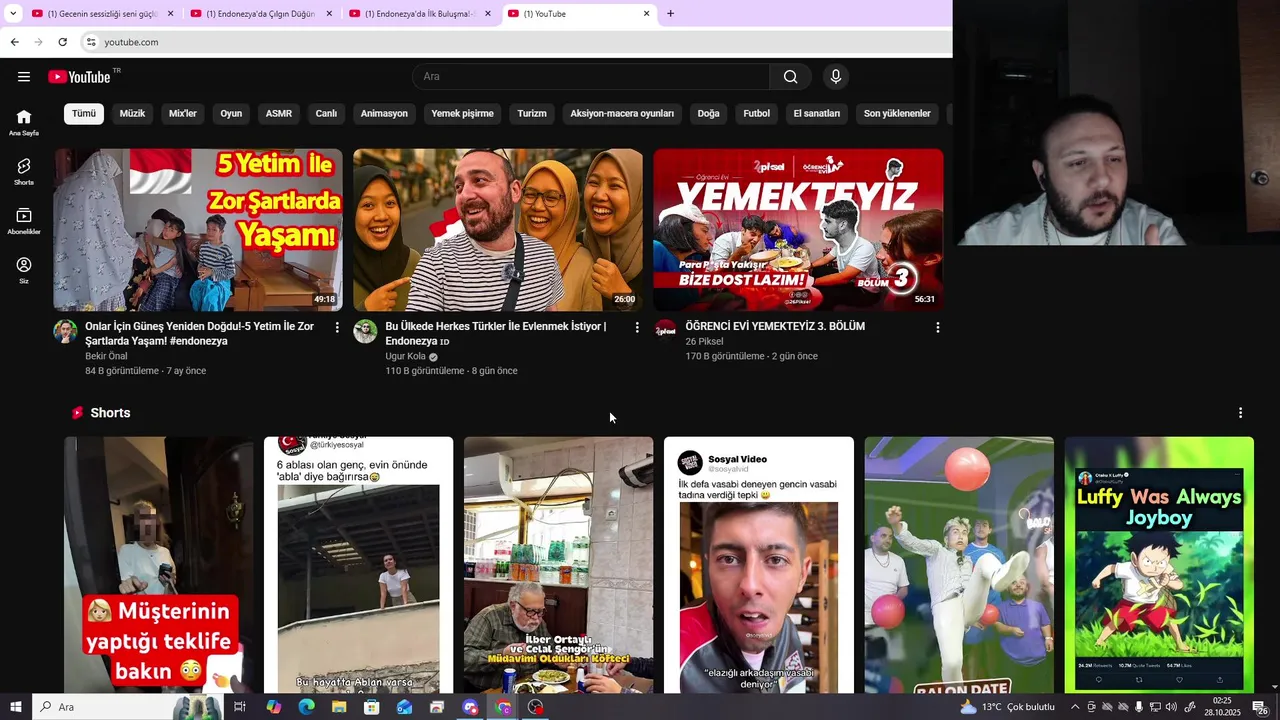Go back with browser back arrow
The width and height of the screenshot is (1280, 720).
click(14, 42)
